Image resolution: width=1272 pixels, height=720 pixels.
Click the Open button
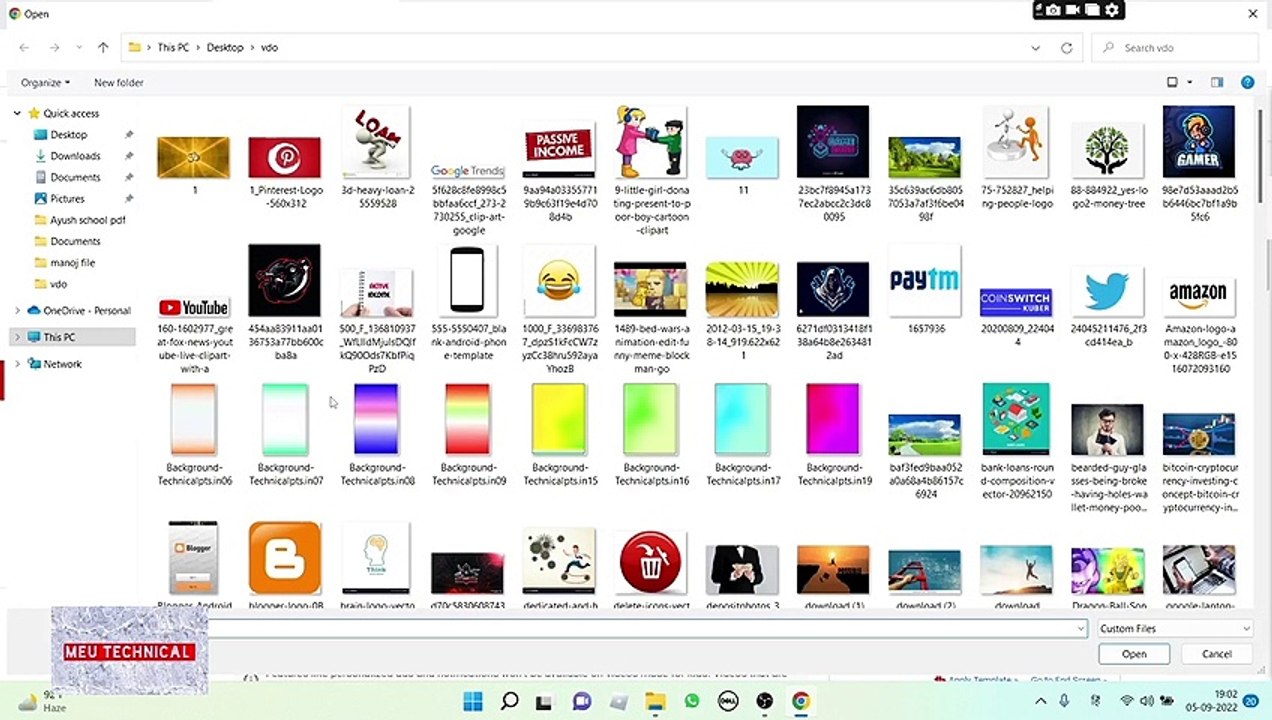[1133, 654]
